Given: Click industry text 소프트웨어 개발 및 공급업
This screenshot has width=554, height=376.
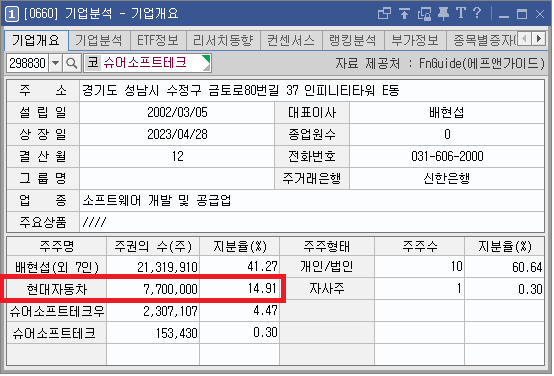Looking at the screenshot, I should [x=157, y=201].
